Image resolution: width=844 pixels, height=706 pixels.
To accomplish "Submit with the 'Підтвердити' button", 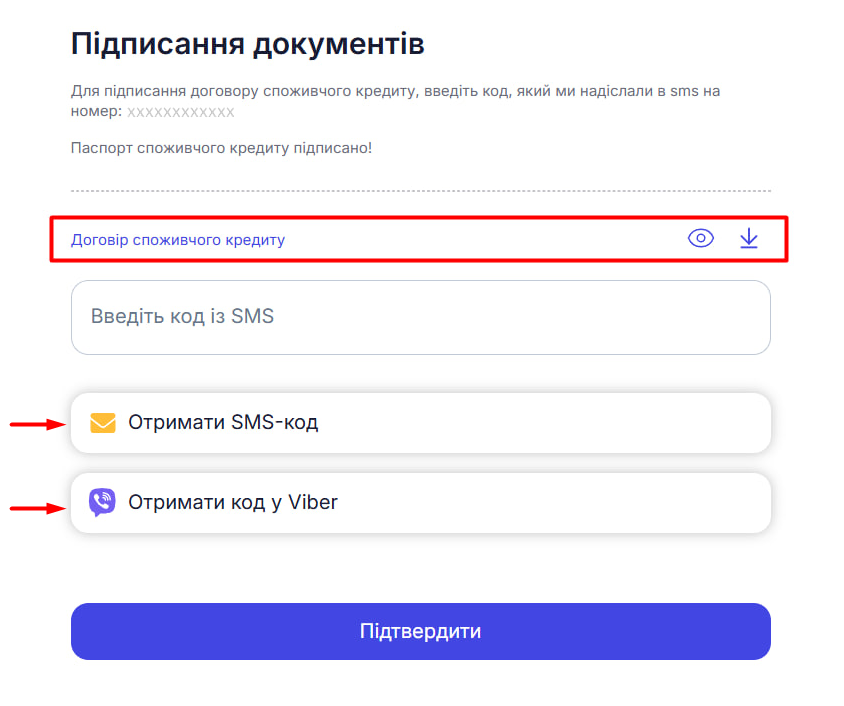I will tap(420, 631).
